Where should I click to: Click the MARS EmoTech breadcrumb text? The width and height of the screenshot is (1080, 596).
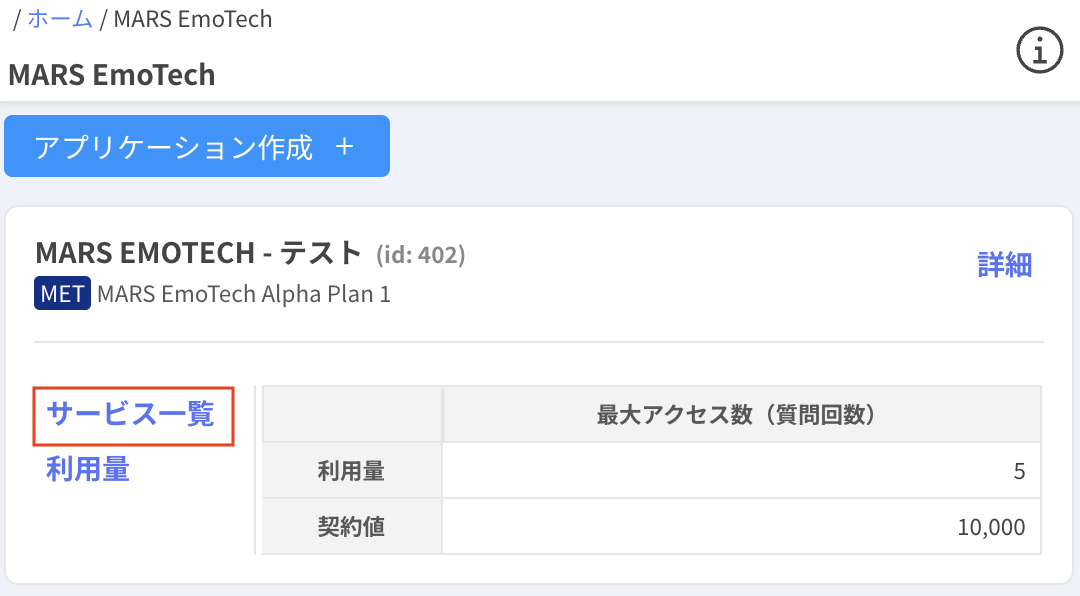(192, 19)
